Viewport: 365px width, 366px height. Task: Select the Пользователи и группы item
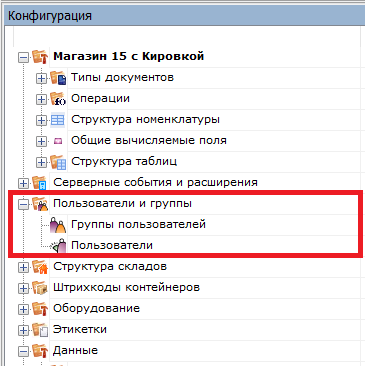[122, 203]
